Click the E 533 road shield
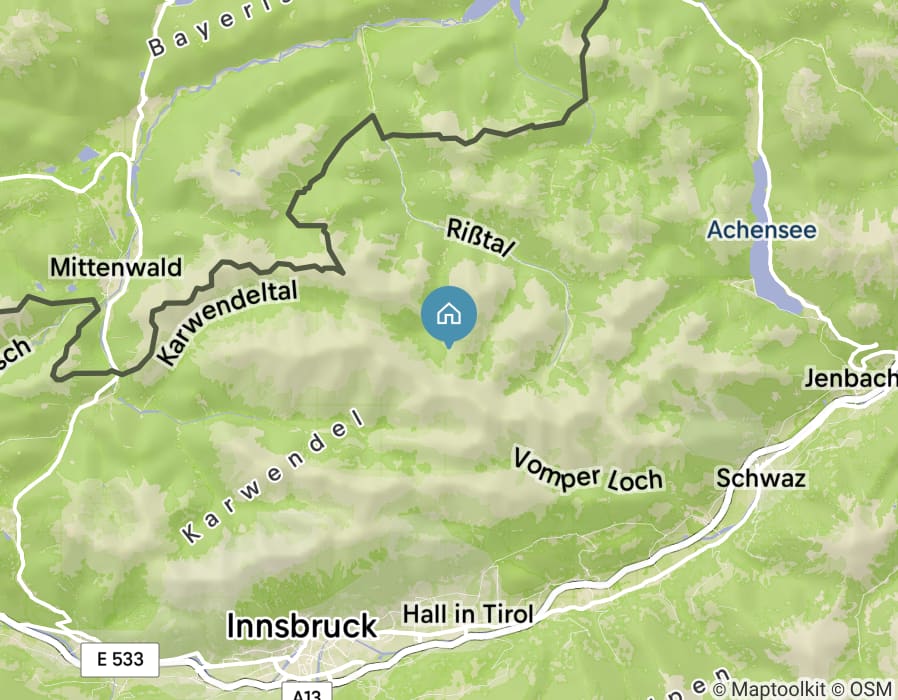898x700 pixels. pos(120,659)
